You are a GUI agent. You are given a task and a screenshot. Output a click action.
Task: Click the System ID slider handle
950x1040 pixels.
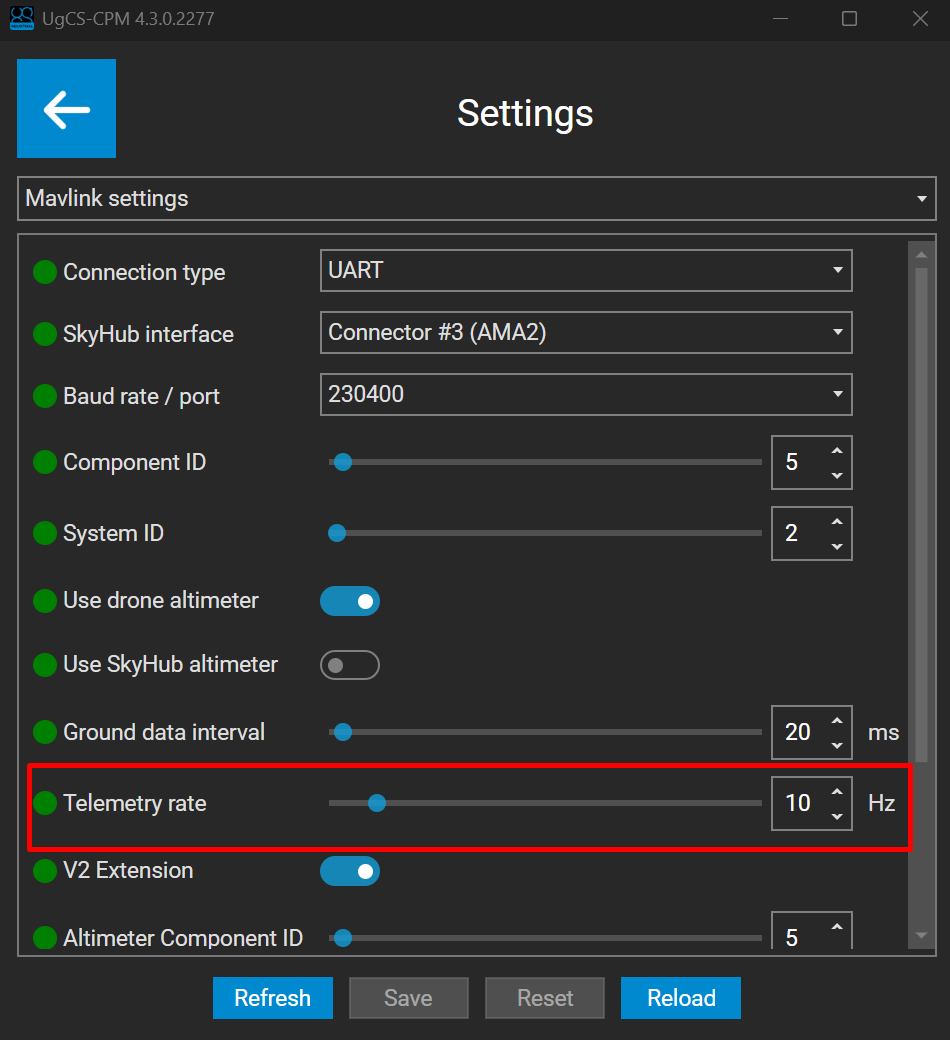(337, 533)
